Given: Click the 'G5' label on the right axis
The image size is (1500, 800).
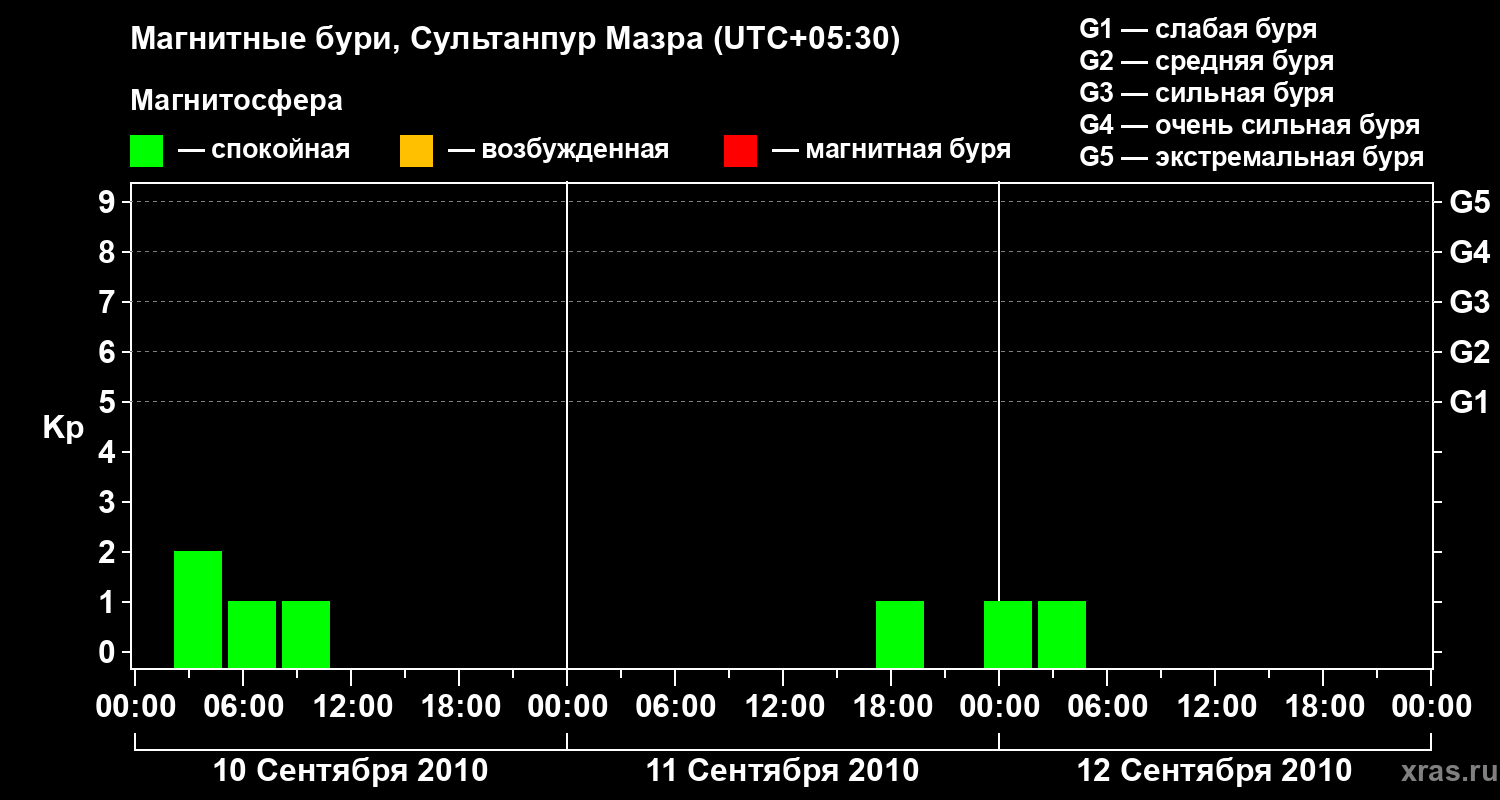Looking at the screenshot, I should (1470, 202).
